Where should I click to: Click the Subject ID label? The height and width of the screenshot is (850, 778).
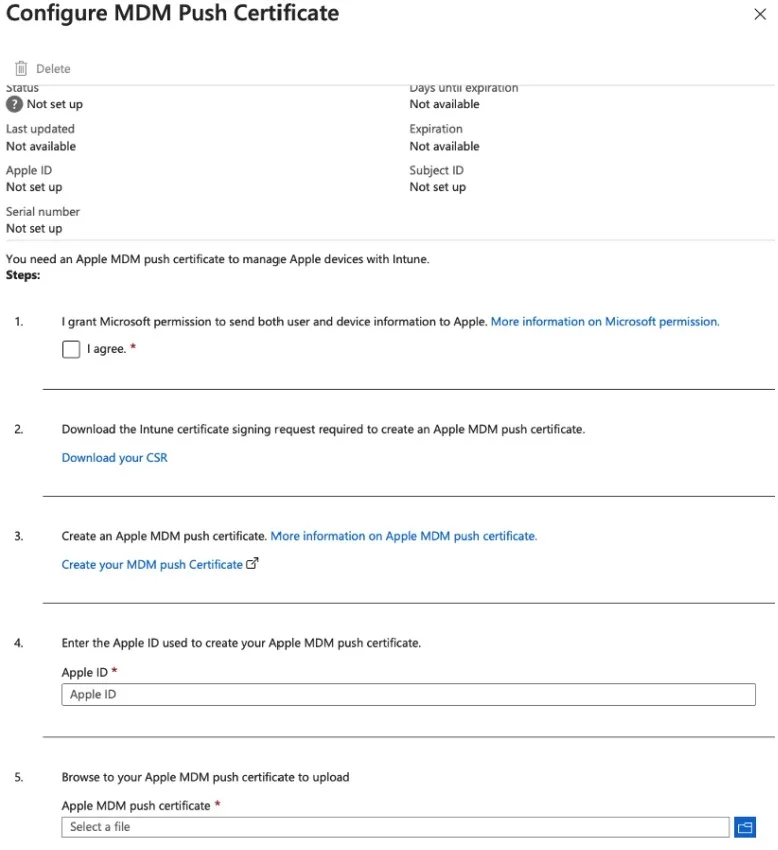tap(437, 170)
